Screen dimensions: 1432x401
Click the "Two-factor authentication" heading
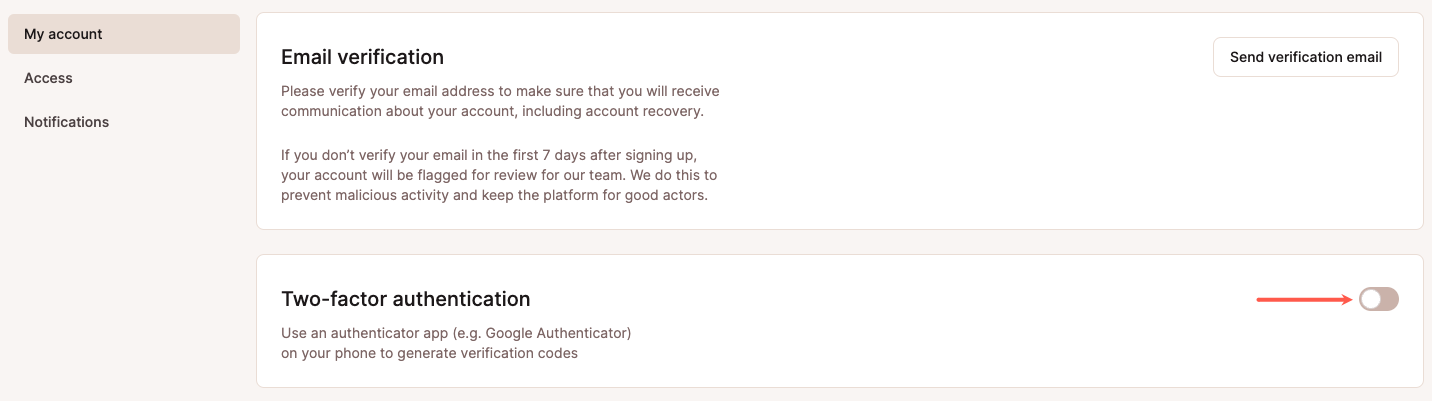[x=405, y=299]
